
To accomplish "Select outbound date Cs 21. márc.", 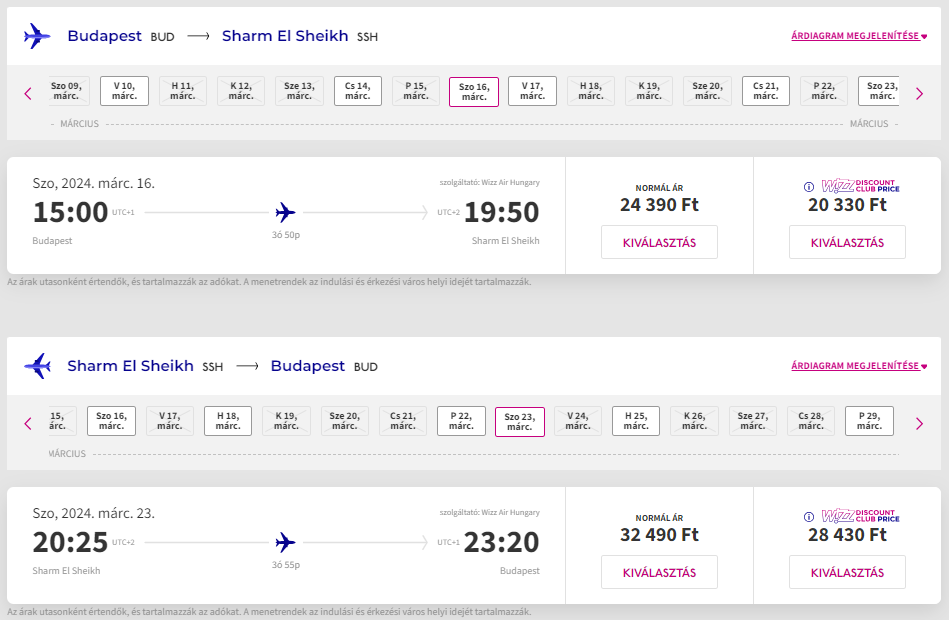I will (766, 91).
